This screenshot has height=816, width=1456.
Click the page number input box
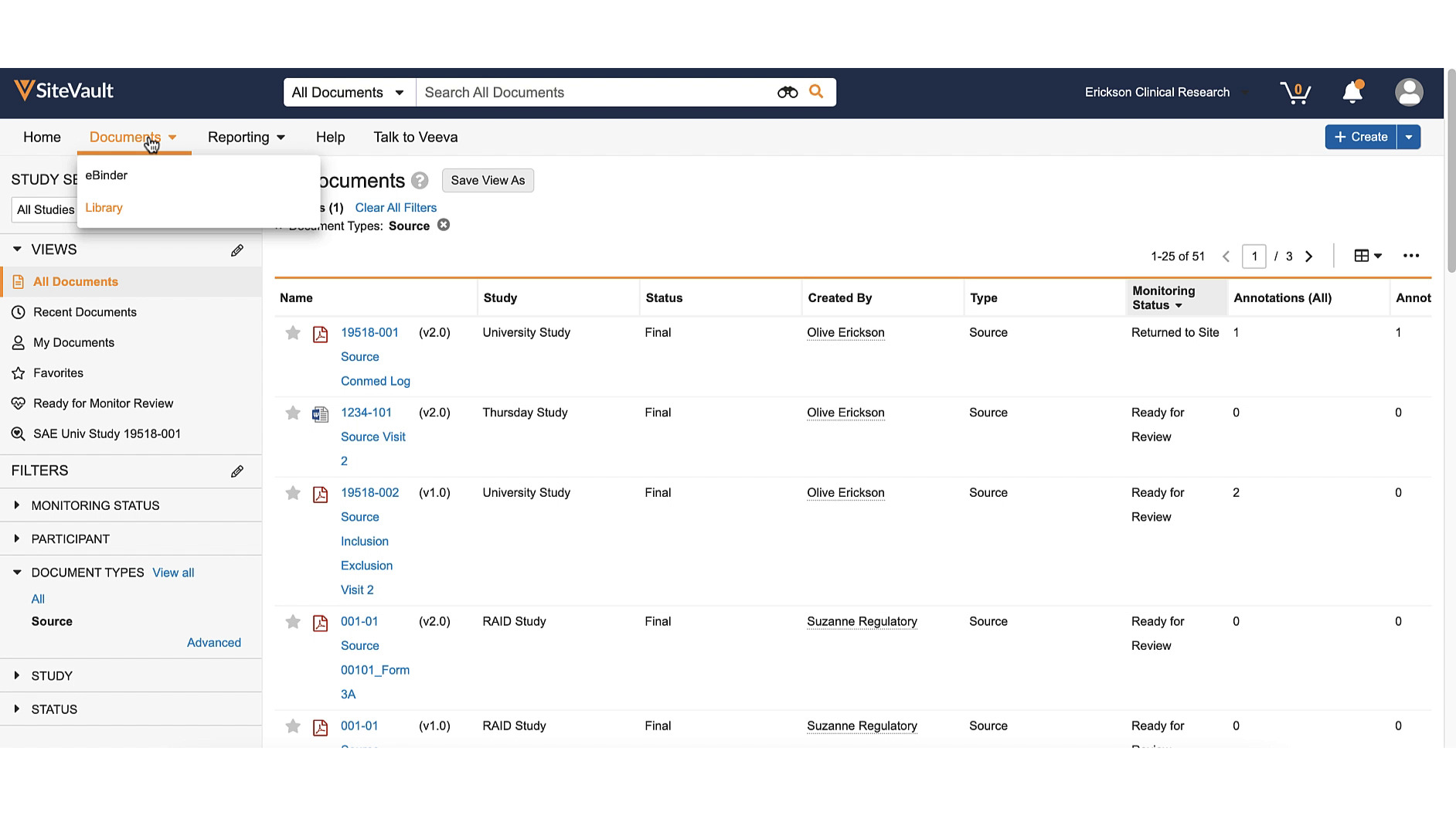click(1254, 256)
